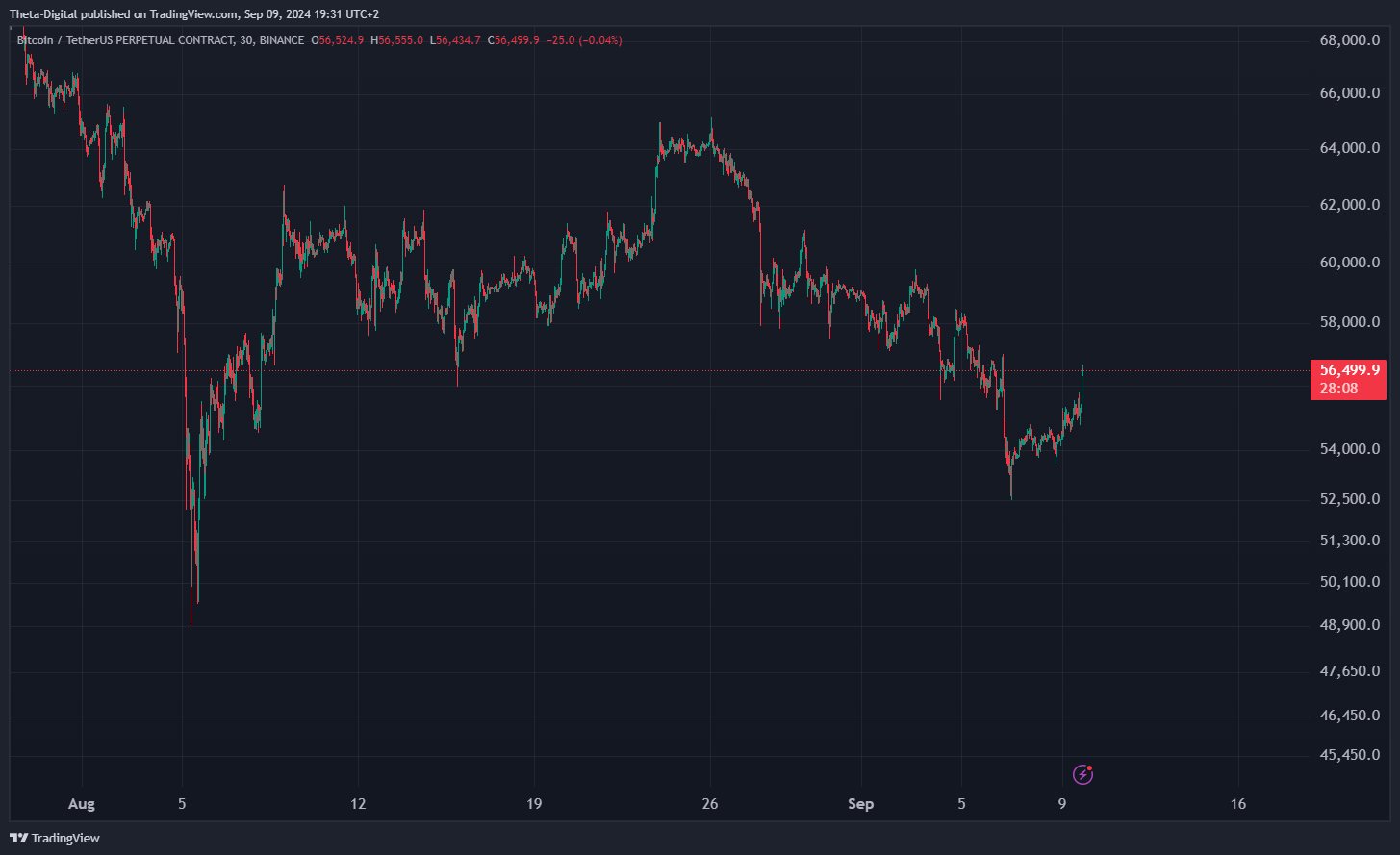The image size is (1400, 855).
Task: Click the low value L56,434.7
Action: tap(455, 40)
